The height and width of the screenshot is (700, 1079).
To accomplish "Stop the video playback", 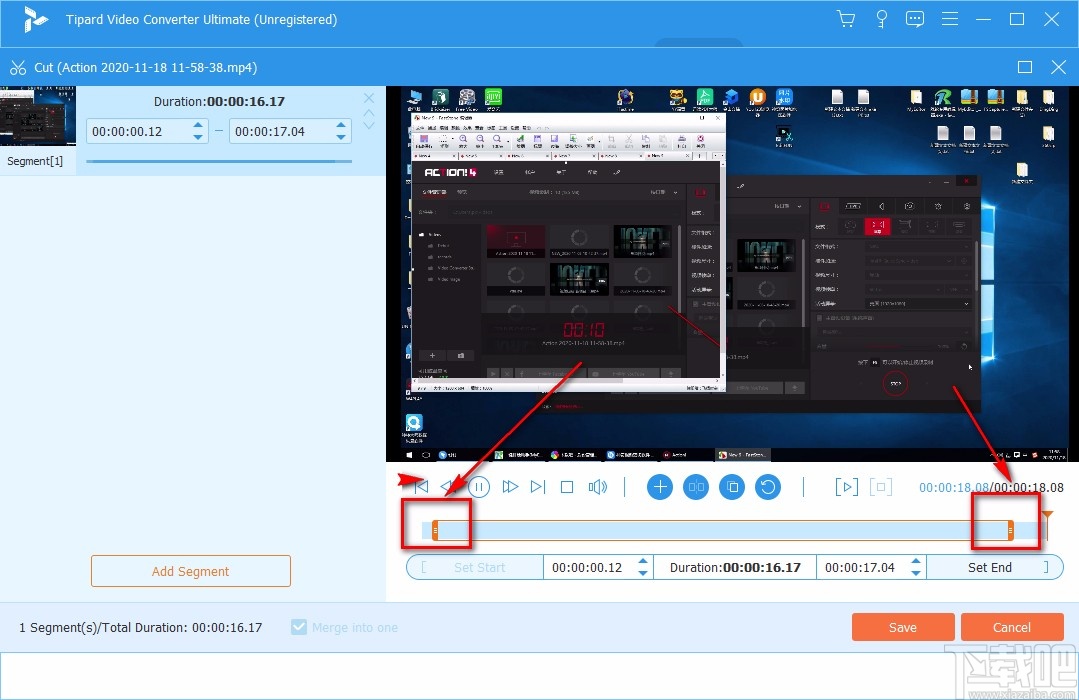I will tap(567, 487).
